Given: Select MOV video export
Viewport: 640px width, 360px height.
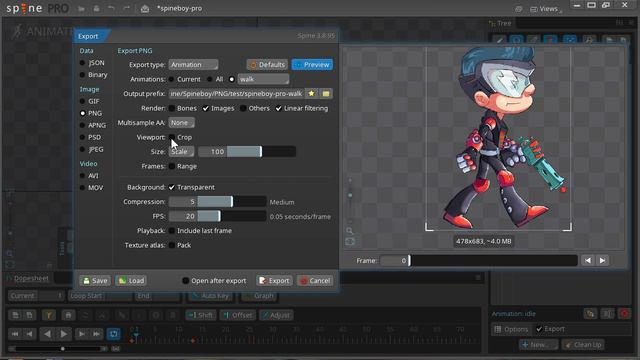Looking at the screenshot, I should tap(91, 188).
